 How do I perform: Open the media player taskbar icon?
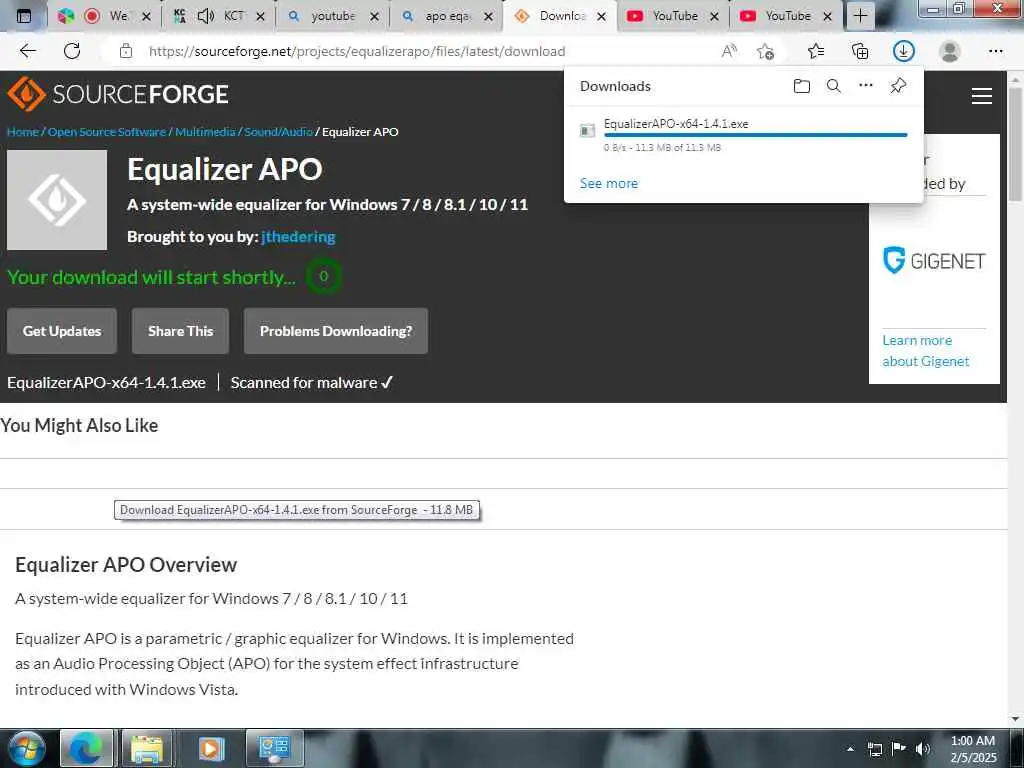(211, 748)
